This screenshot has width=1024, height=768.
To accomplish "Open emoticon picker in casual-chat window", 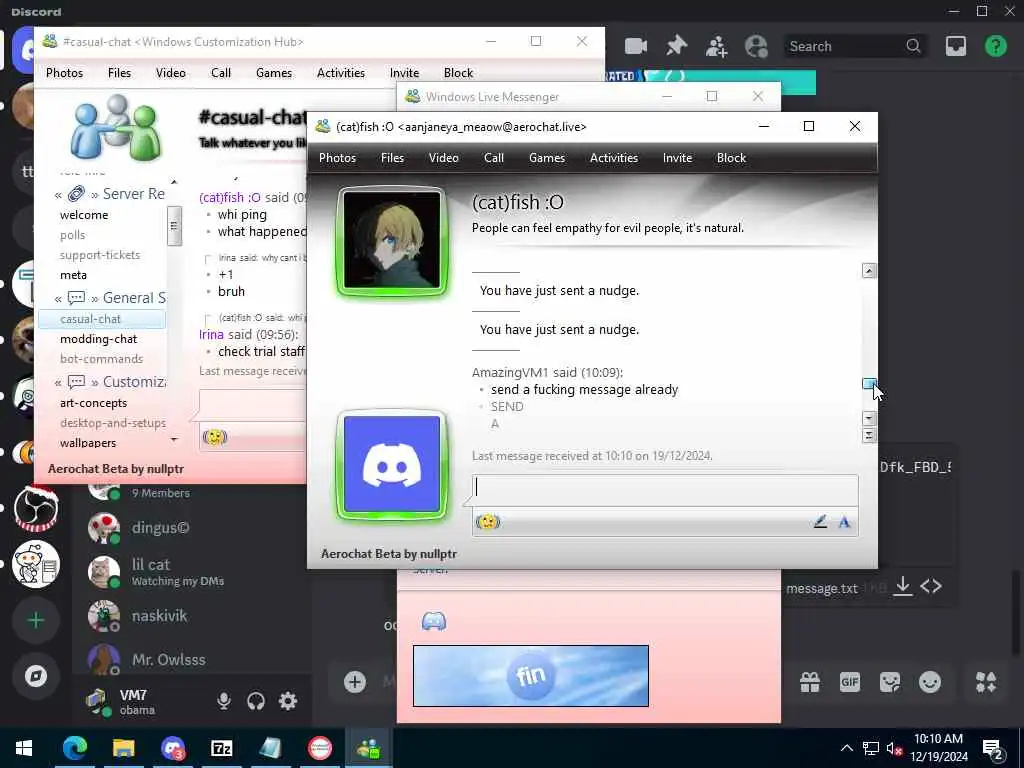I will [215, 437].
